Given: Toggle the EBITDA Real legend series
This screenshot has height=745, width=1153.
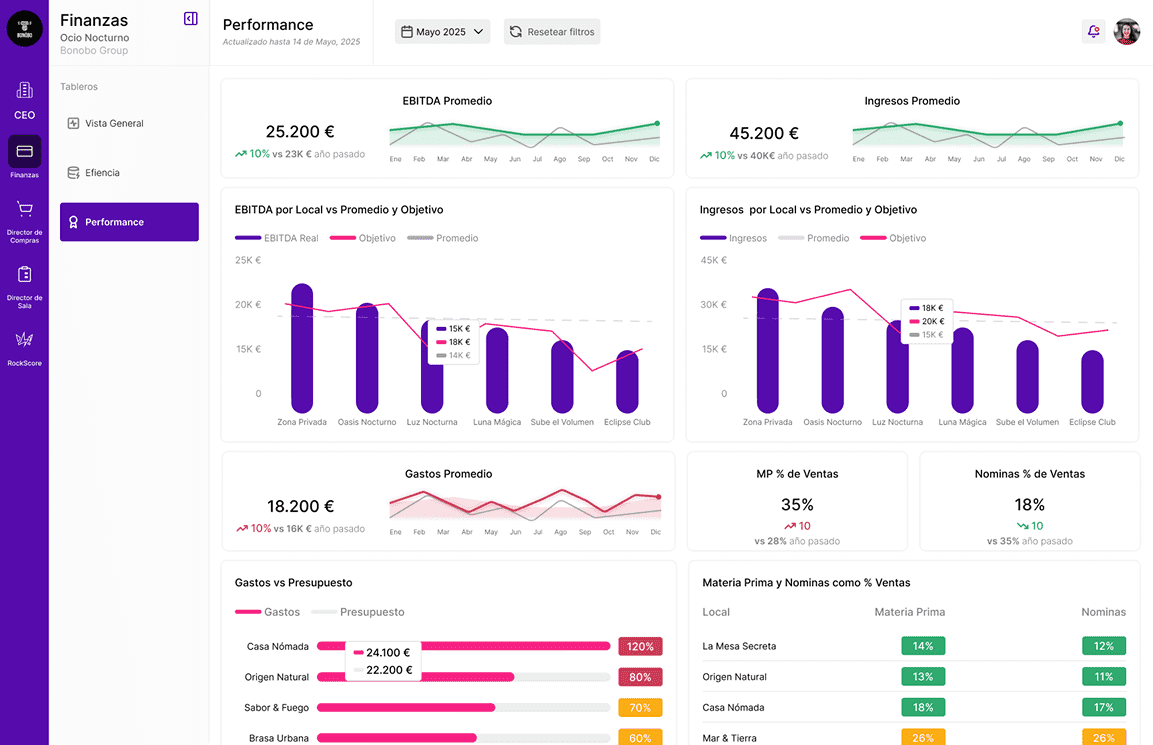Looking at the screenshot, I should [x=277, y=238].
